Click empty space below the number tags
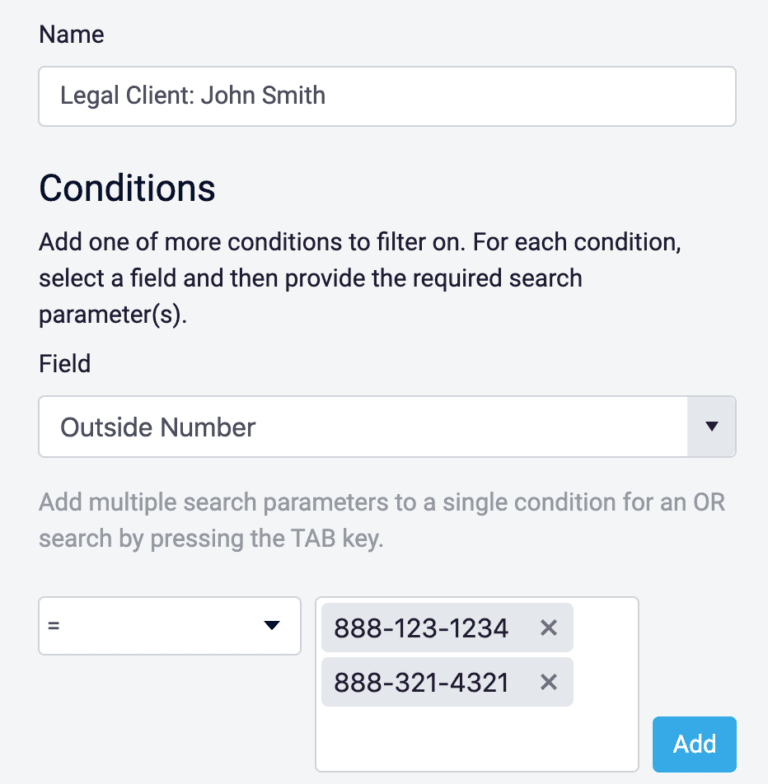Image resolution: width=768 pixels, height=784 pixels. pos(476,741)
